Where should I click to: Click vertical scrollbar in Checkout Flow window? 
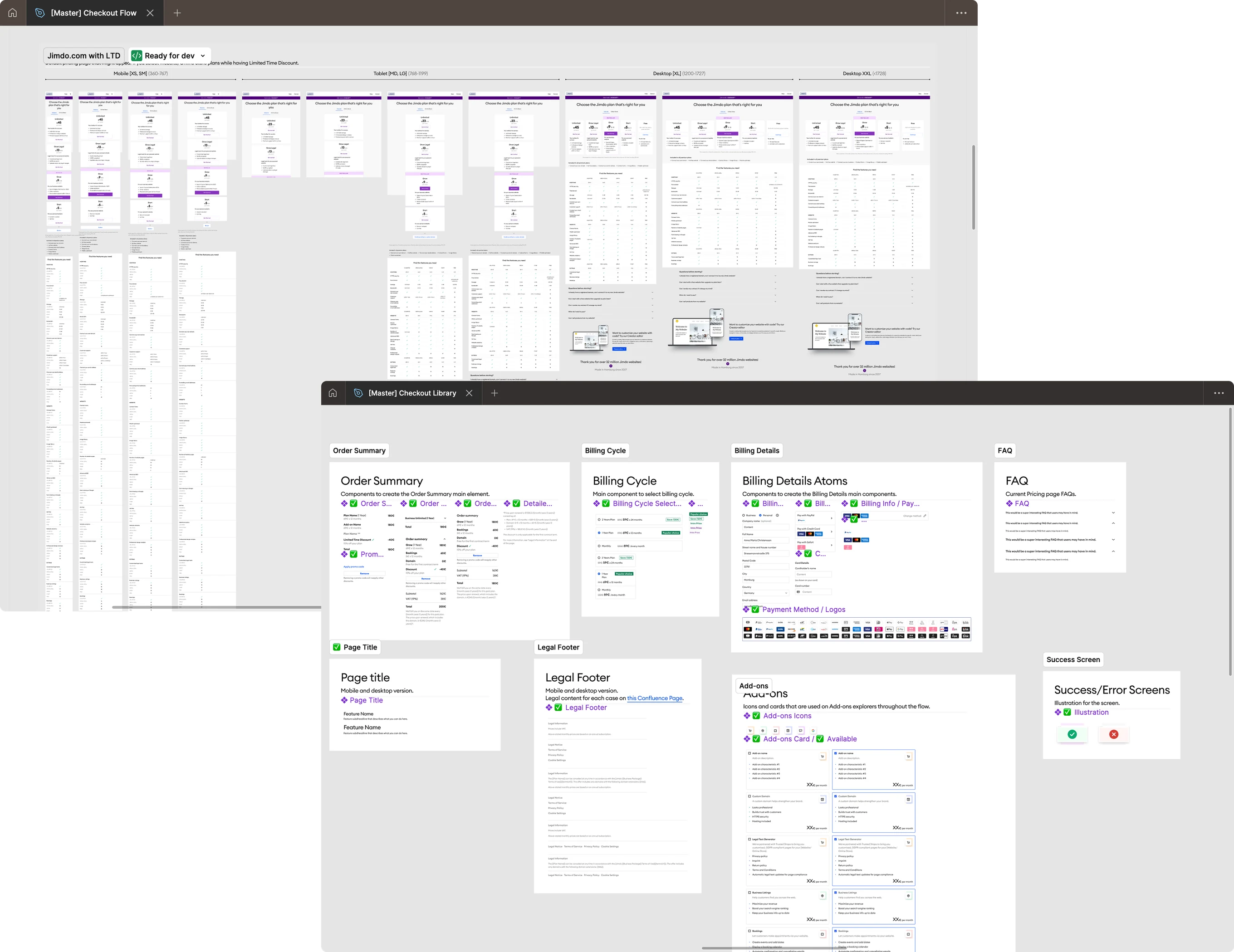(x=974, y=187)
